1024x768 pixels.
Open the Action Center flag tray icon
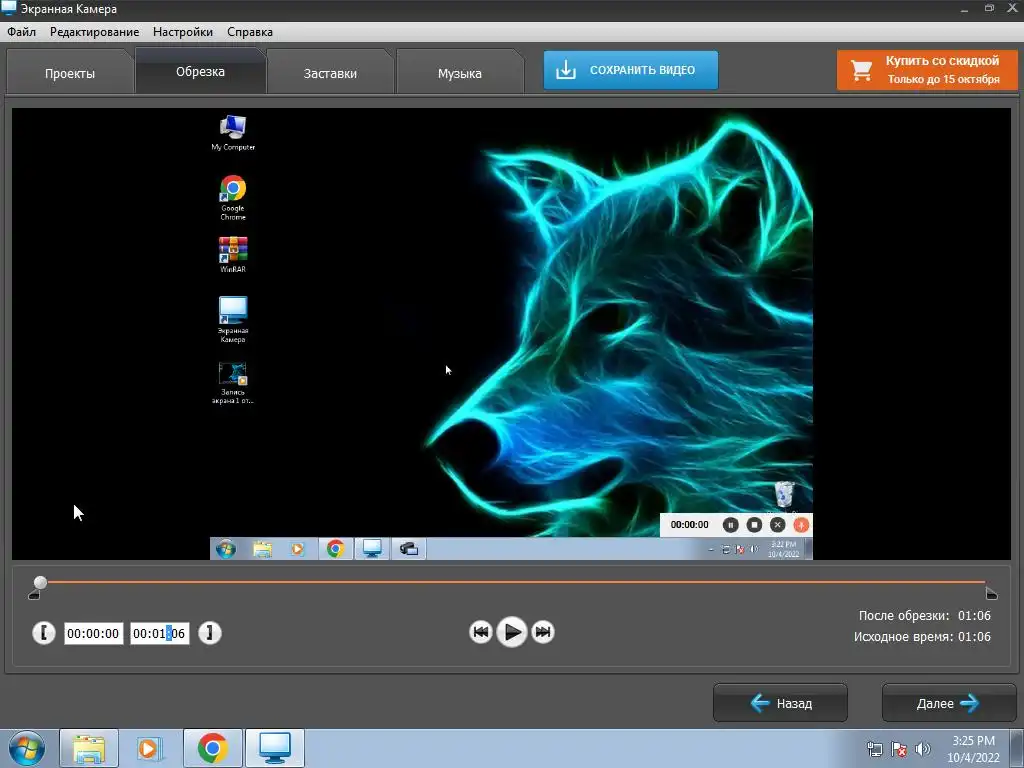coord(899,749)
